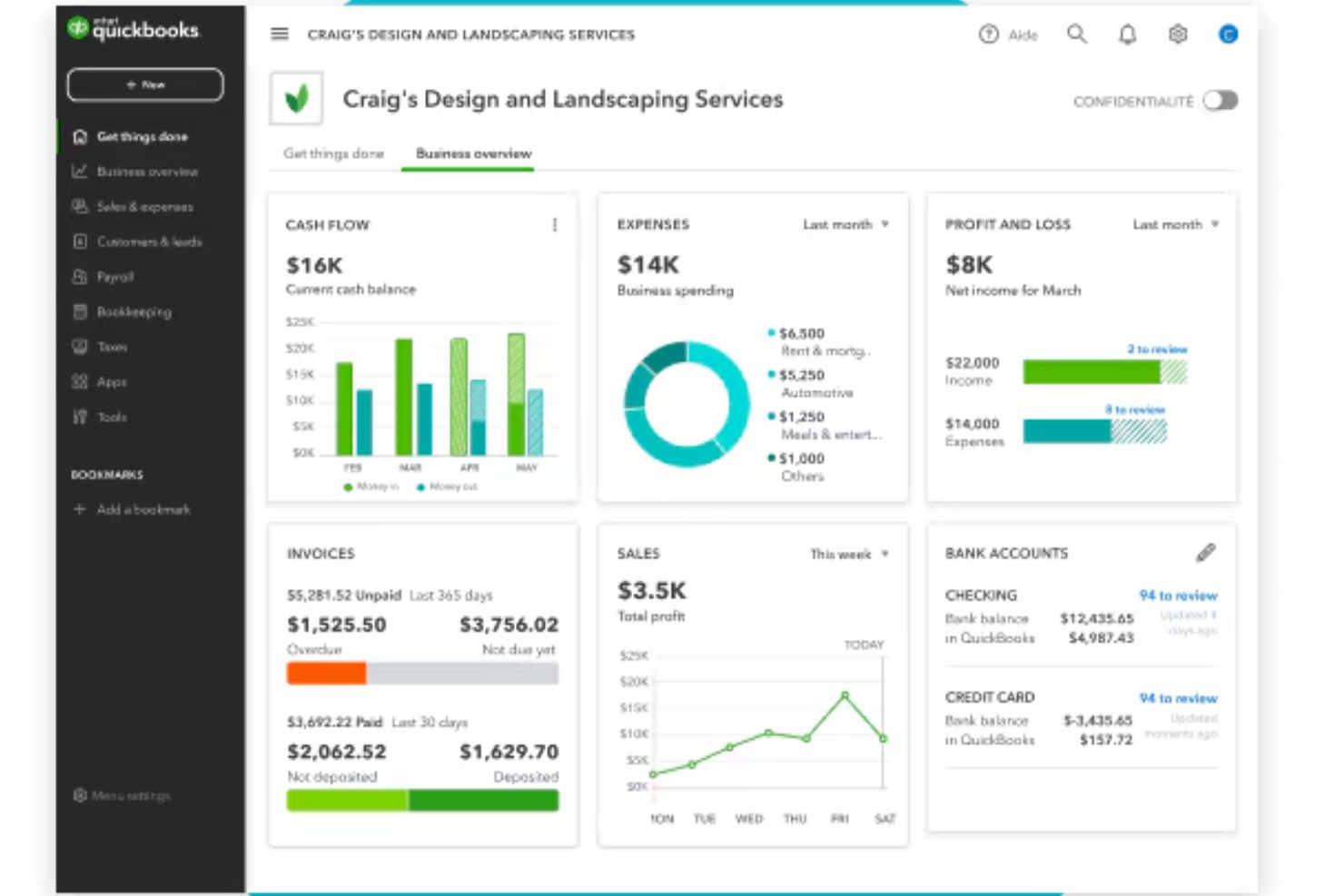This screenshot has width=1344, height=896.
Task: Click Taxes sidebar icon
Action: pos(80,347)
